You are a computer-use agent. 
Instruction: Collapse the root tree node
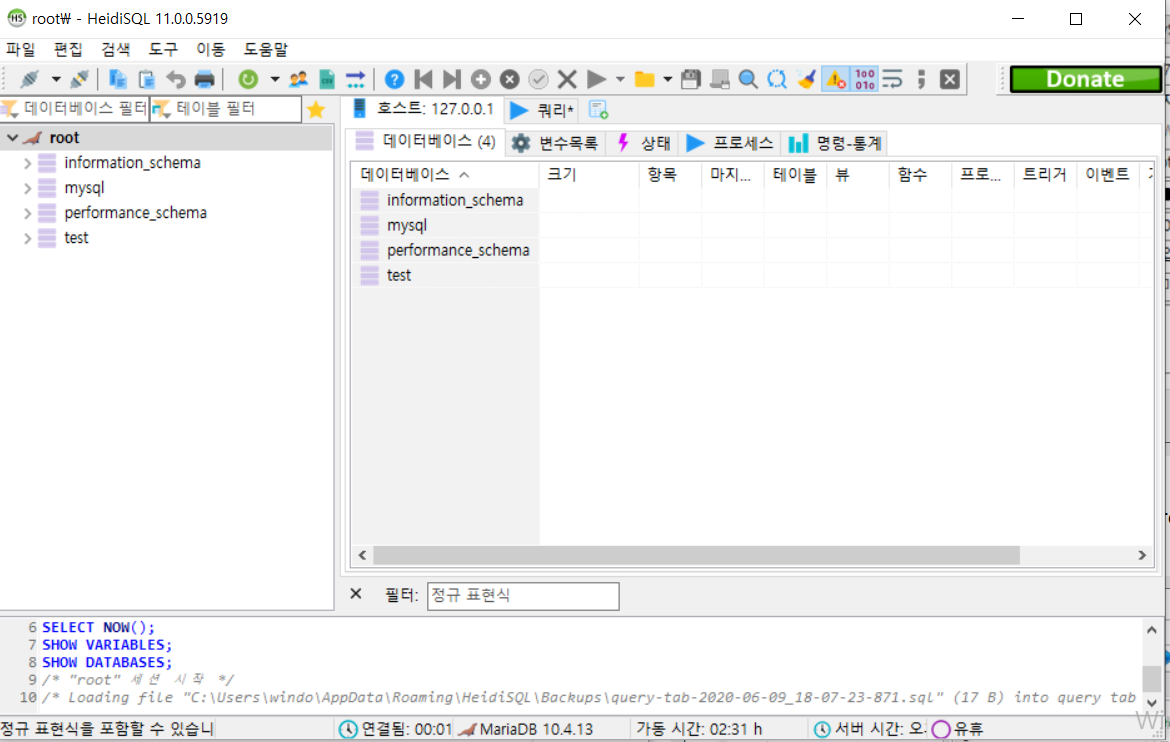[x=13, y=137]
